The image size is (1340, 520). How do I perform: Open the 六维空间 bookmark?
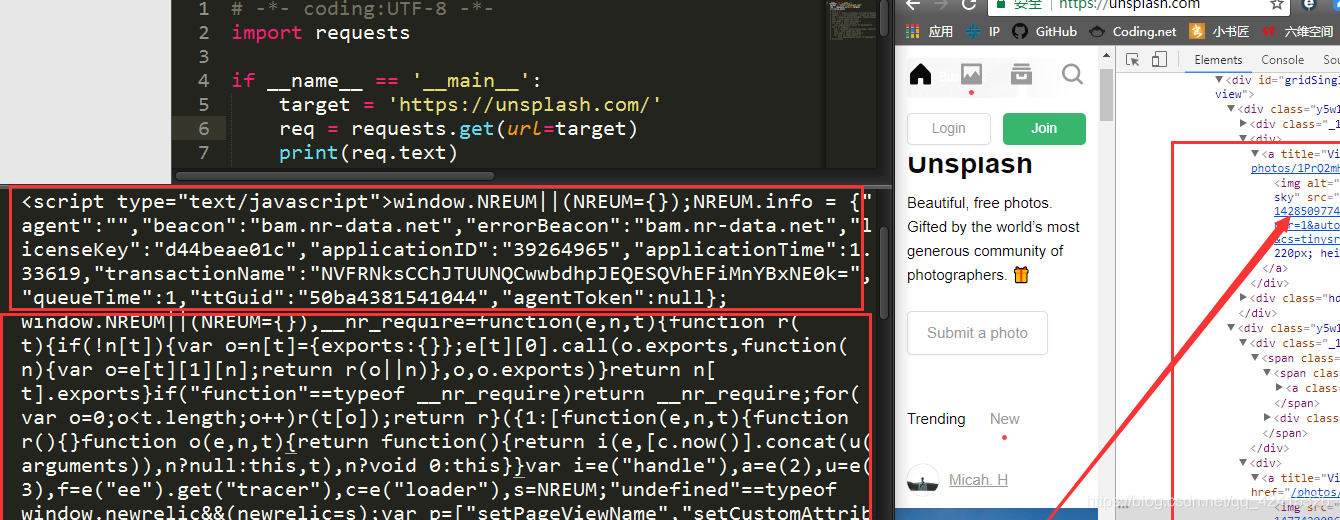pos(1300,32)
